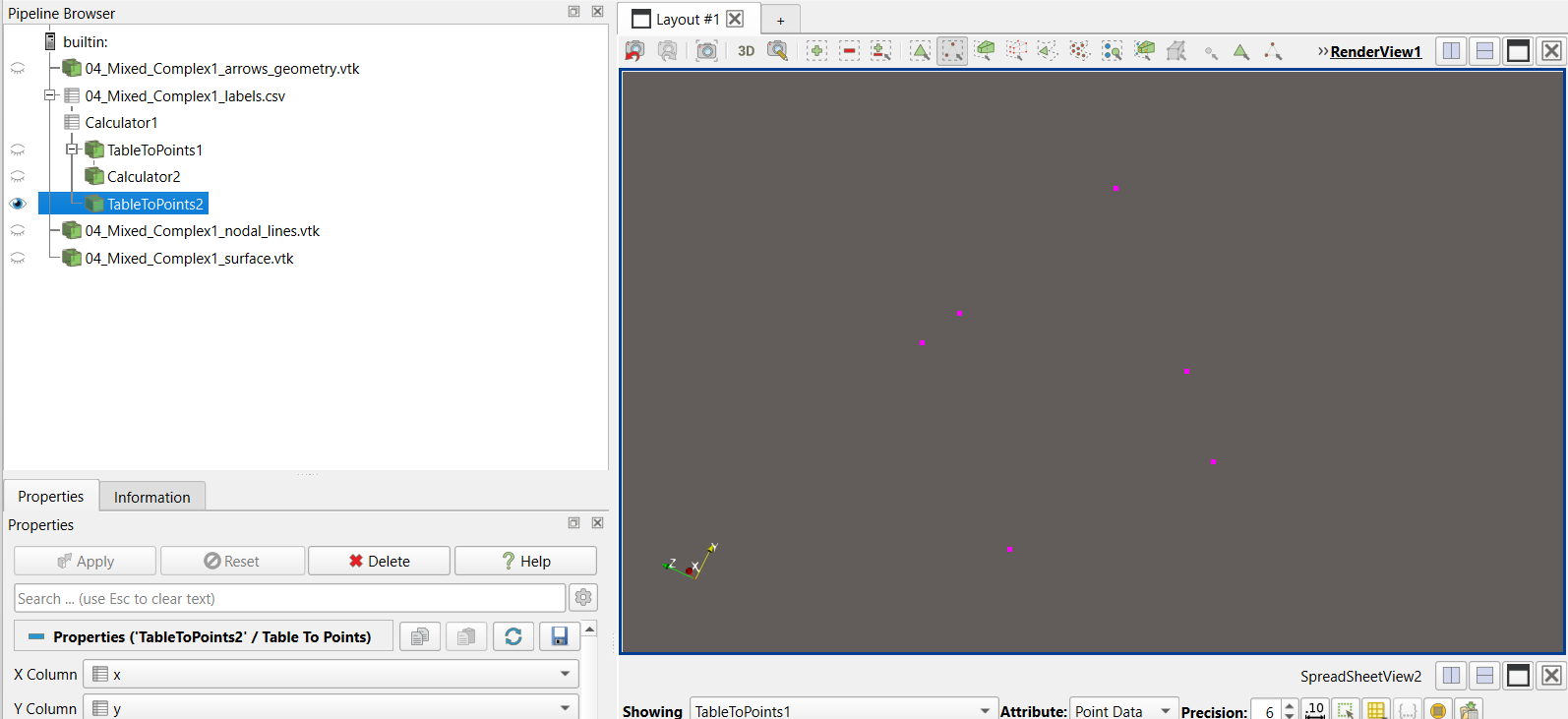Click the Save Properties as Default floppy icon
Screen dimensions: 1568x719
559,636
